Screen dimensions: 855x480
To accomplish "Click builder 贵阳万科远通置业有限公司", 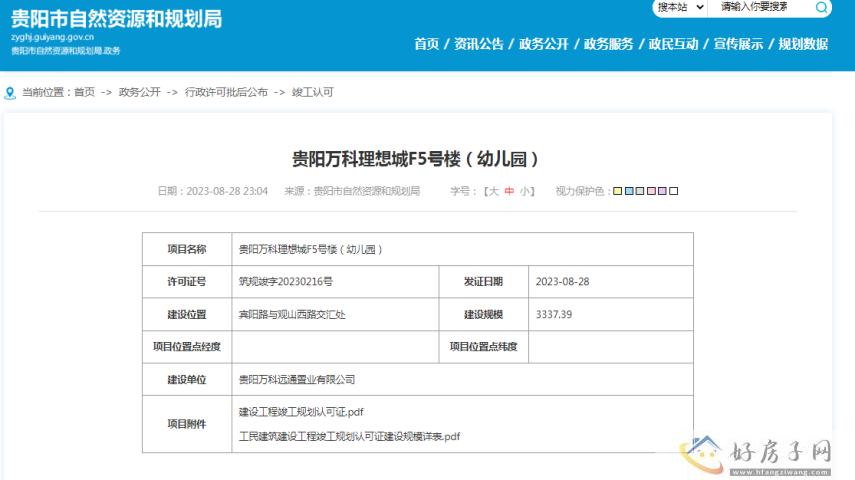I will click(x=297, y=379).
